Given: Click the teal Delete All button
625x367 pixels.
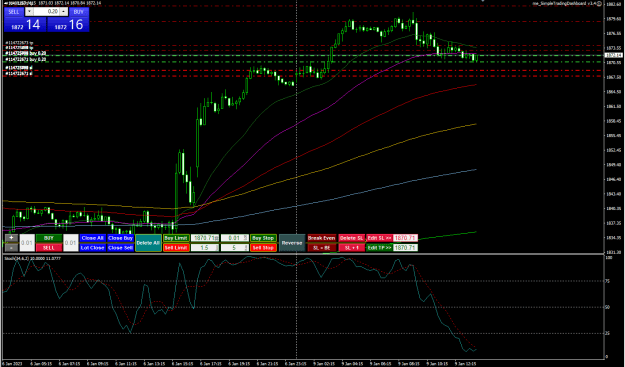Looking at the screenshot, I should point(148,243).
